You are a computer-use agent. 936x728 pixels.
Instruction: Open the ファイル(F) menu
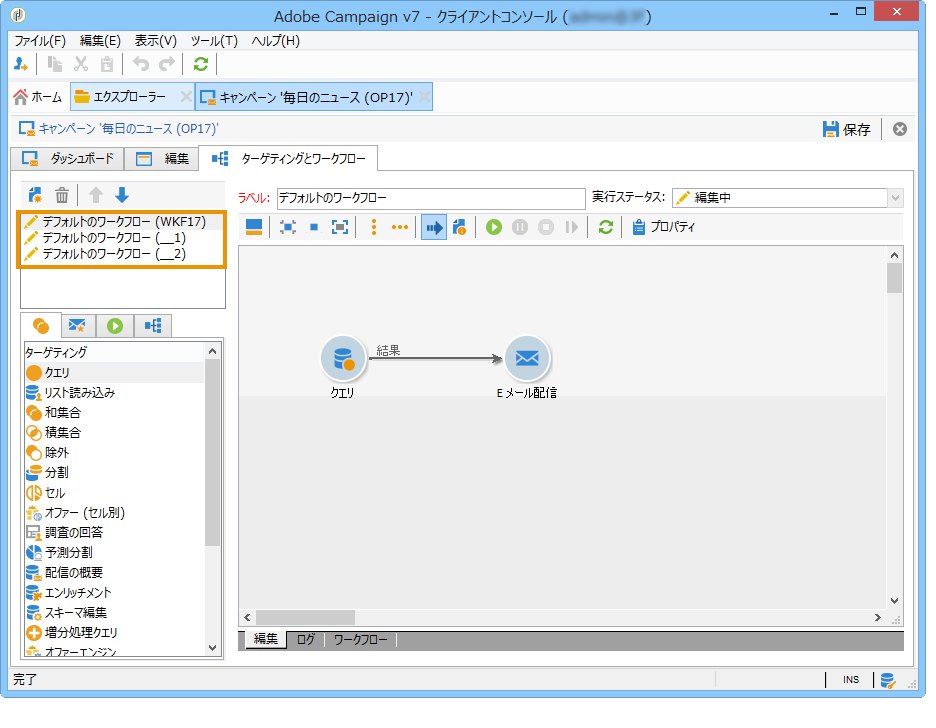[40, 41]
